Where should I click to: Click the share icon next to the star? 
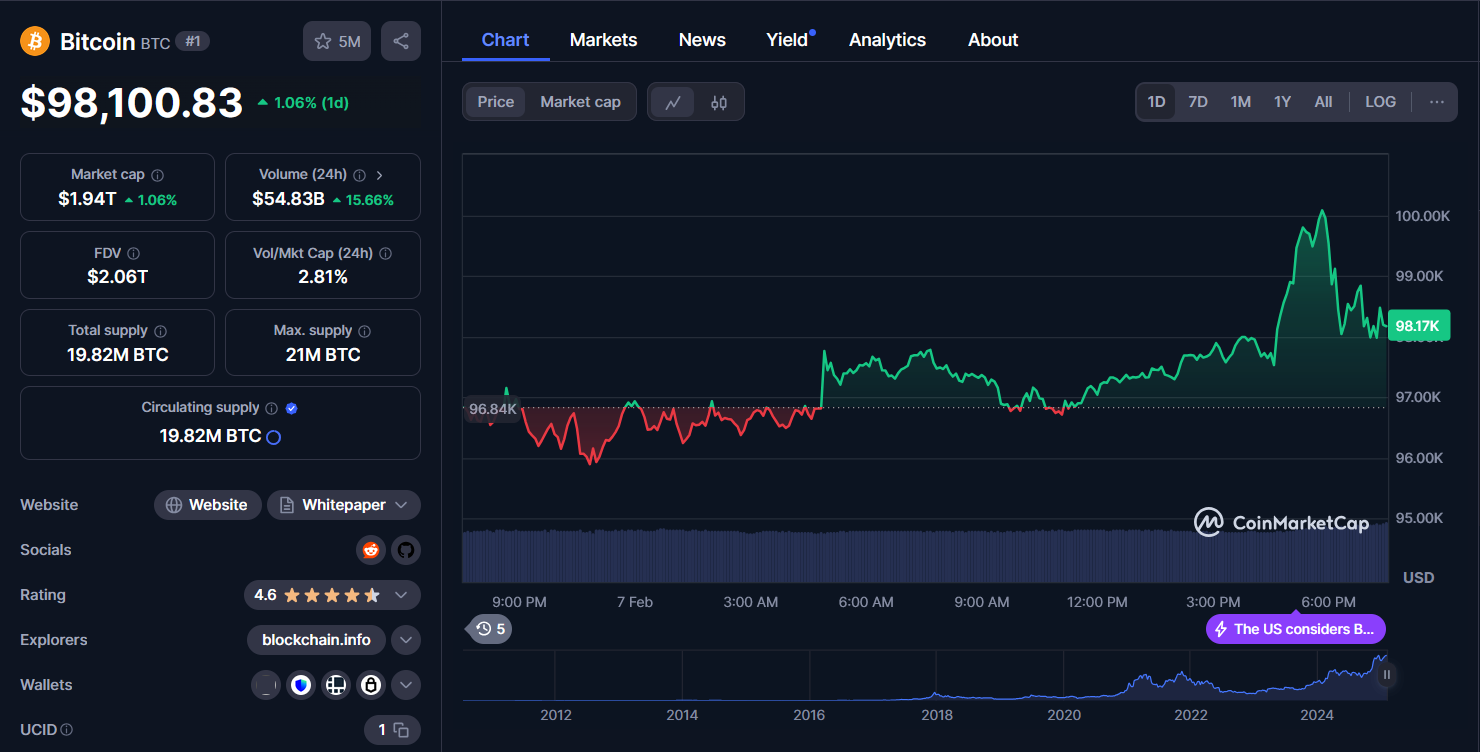pos(400,40)
